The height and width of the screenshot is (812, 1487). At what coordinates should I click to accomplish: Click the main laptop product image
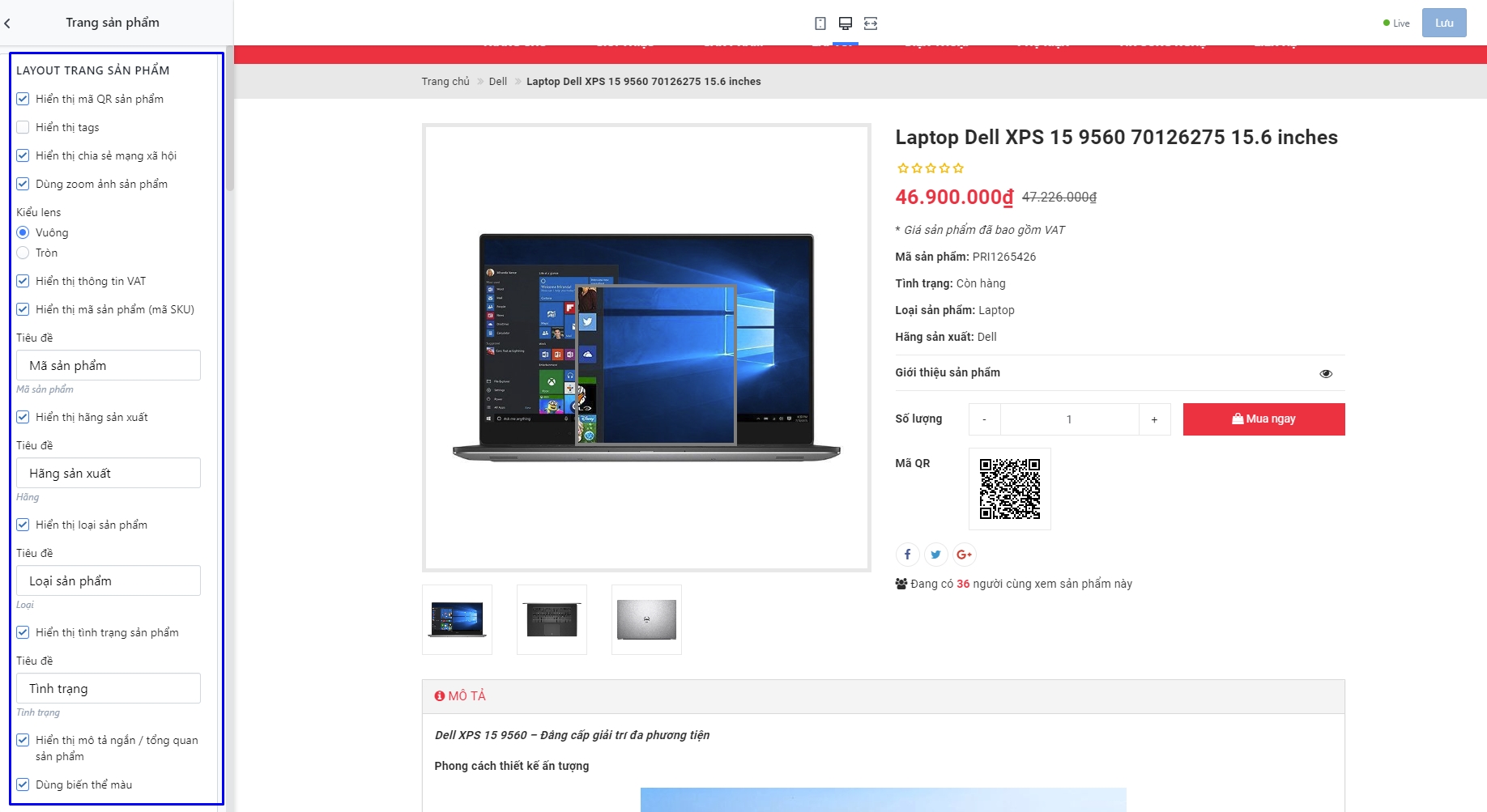click(646, 348)
